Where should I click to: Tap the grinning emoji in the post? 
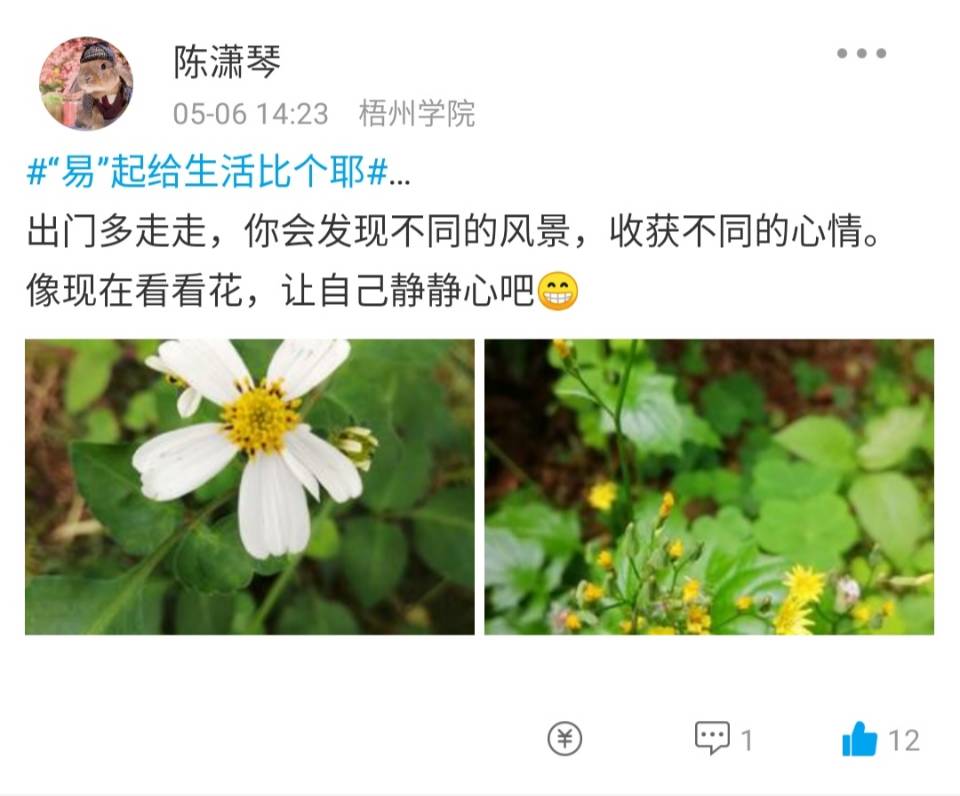(558, 290)
